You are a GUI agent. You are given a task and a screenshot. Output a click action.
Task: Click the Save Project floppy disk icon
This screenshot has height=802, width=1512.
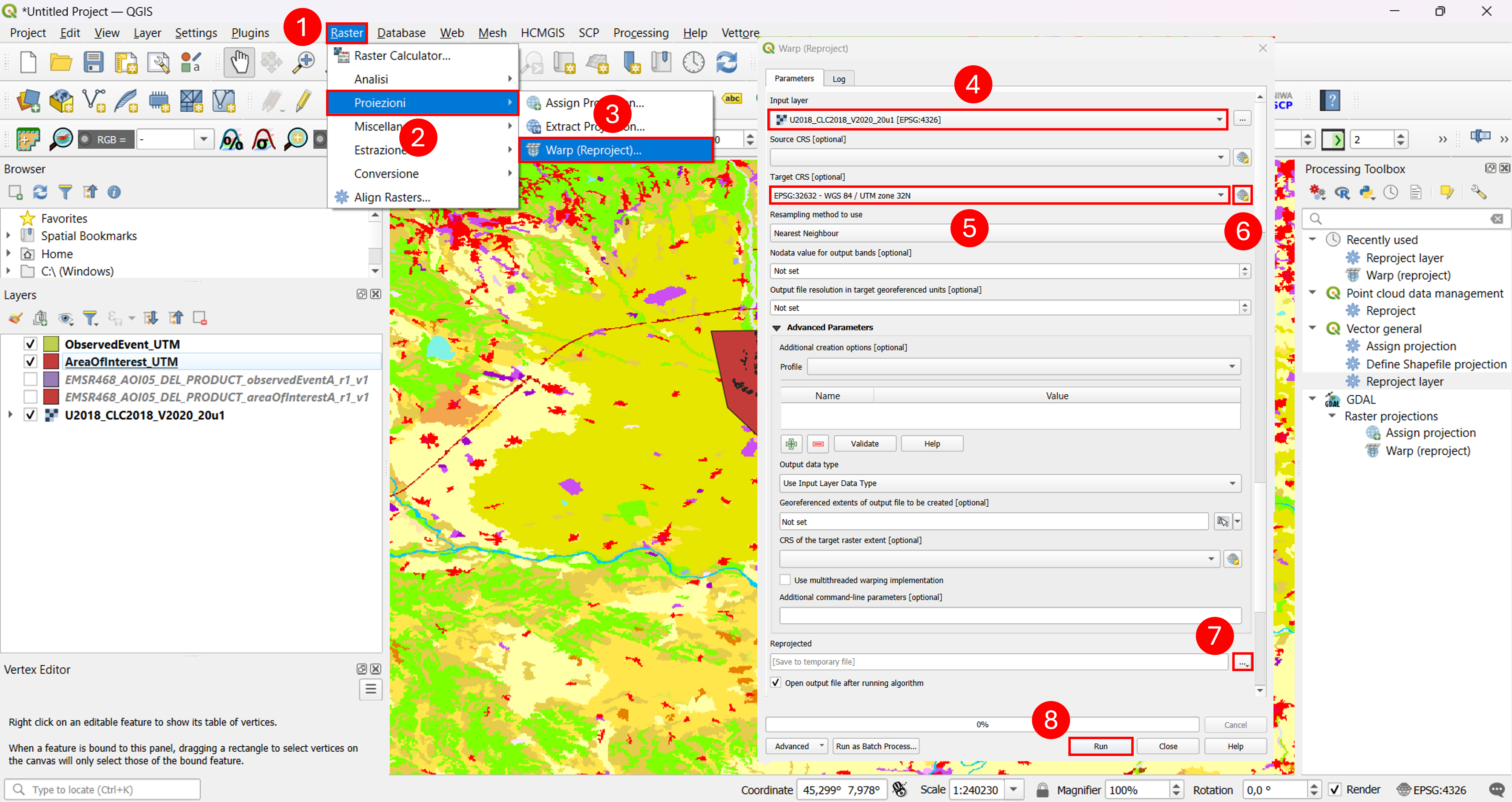pos(93,62)
